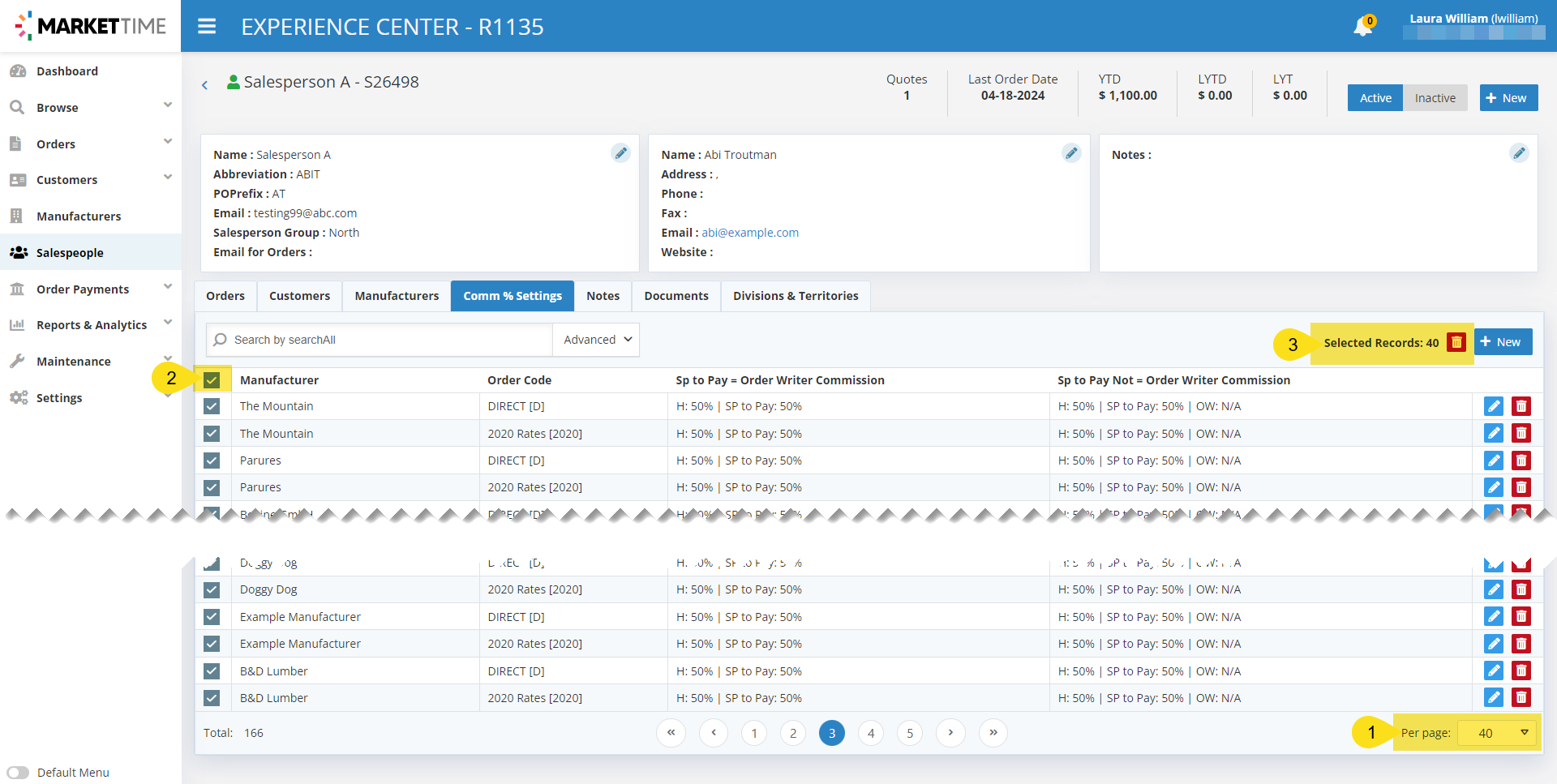Open abi@example.com email link
This screenshot has width=1557, height=784.
tap(750, 233)
